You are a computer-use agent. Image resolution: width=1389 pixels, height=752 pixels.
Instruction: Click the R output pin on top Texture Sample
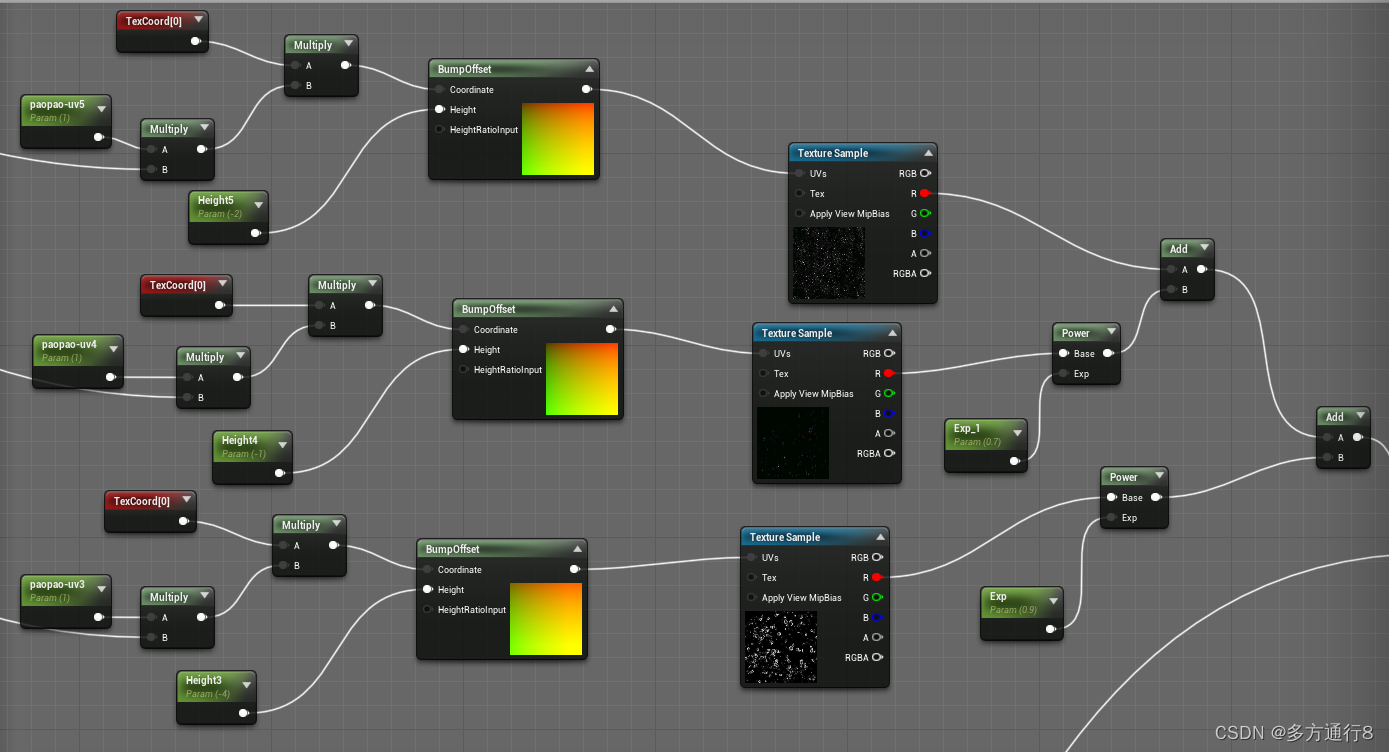pos(925,193)
